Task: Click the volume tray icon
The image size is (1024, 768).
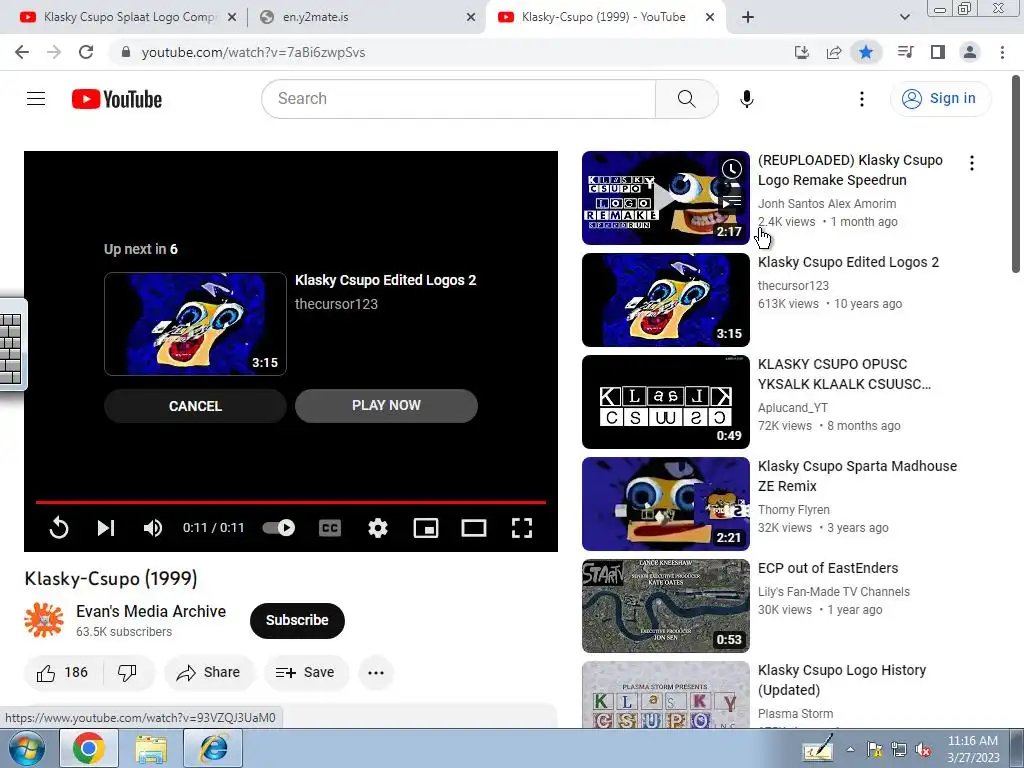Action: point(923,750)
